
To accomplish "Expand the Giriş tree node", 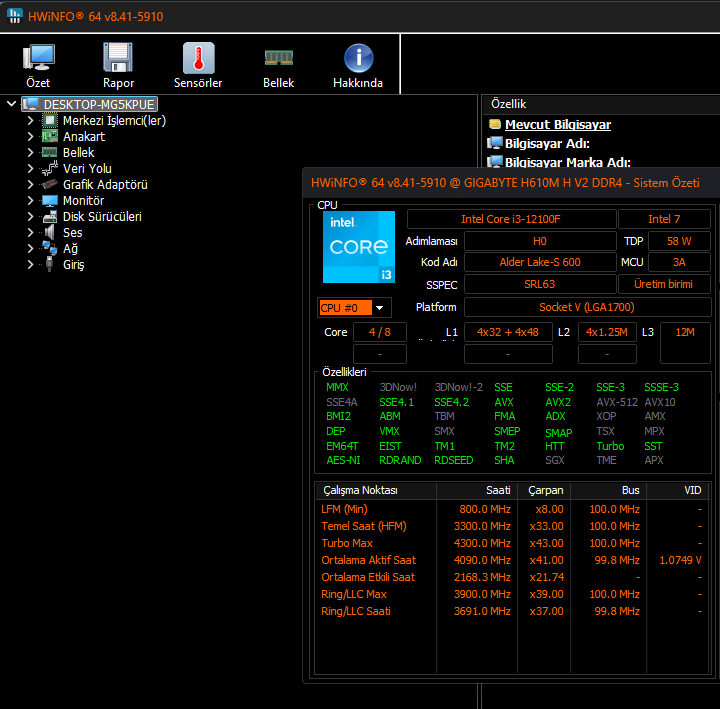I will click(30, 264).
